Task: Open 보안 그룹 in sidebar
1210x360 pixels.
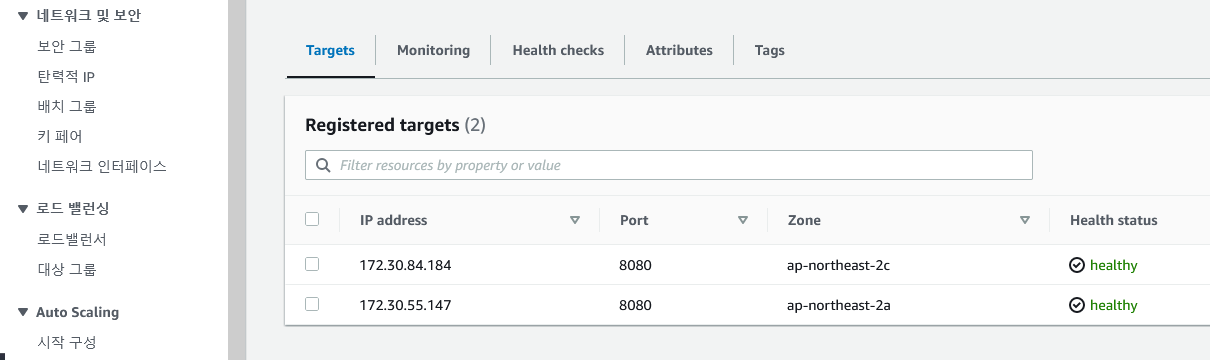Action: click(x=67, y=46)
